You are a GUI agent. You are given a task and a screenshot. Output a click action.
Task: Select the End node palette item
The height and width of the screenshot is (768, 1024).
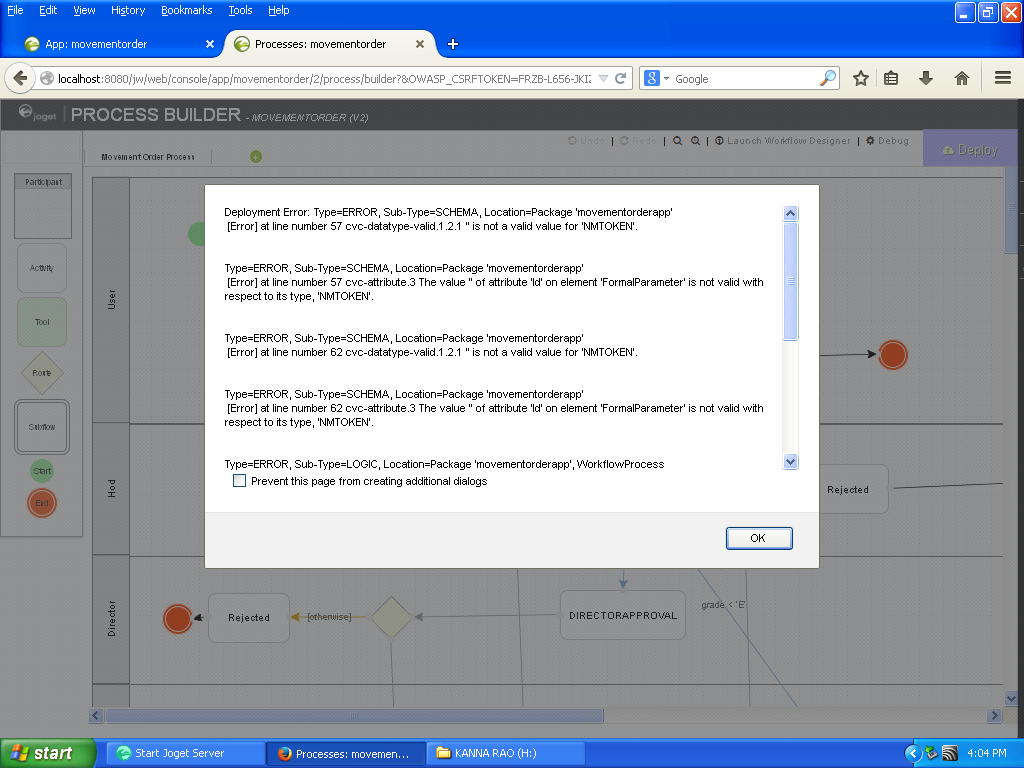42,503
